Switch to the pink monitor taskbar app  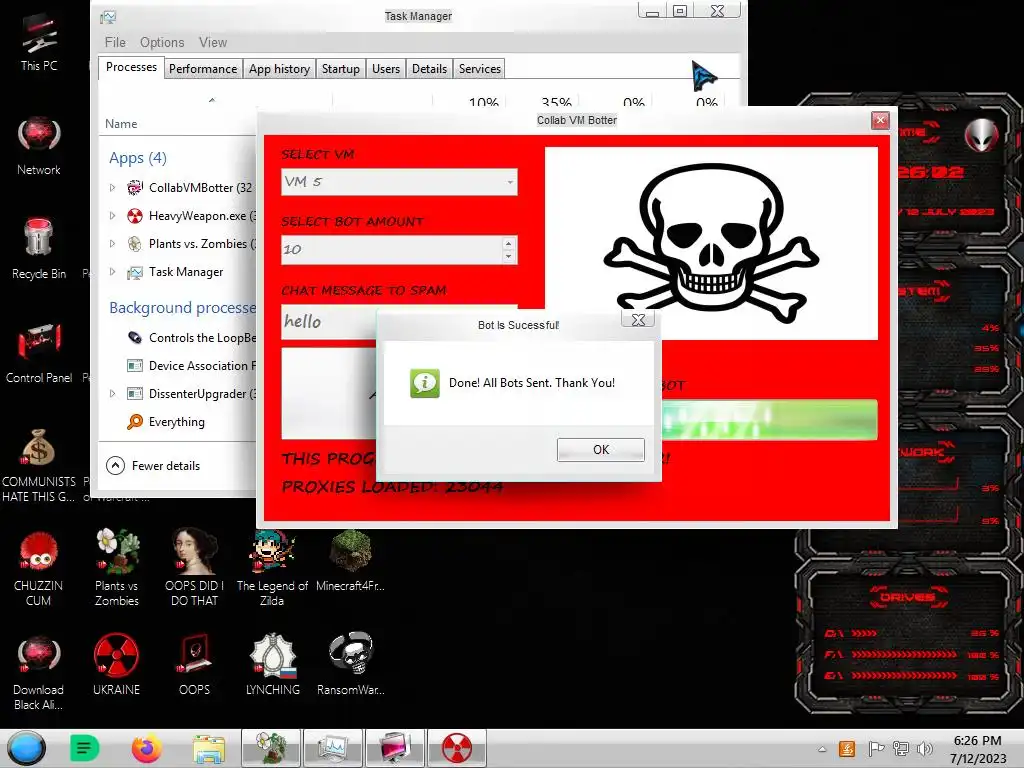coord(395,748)
